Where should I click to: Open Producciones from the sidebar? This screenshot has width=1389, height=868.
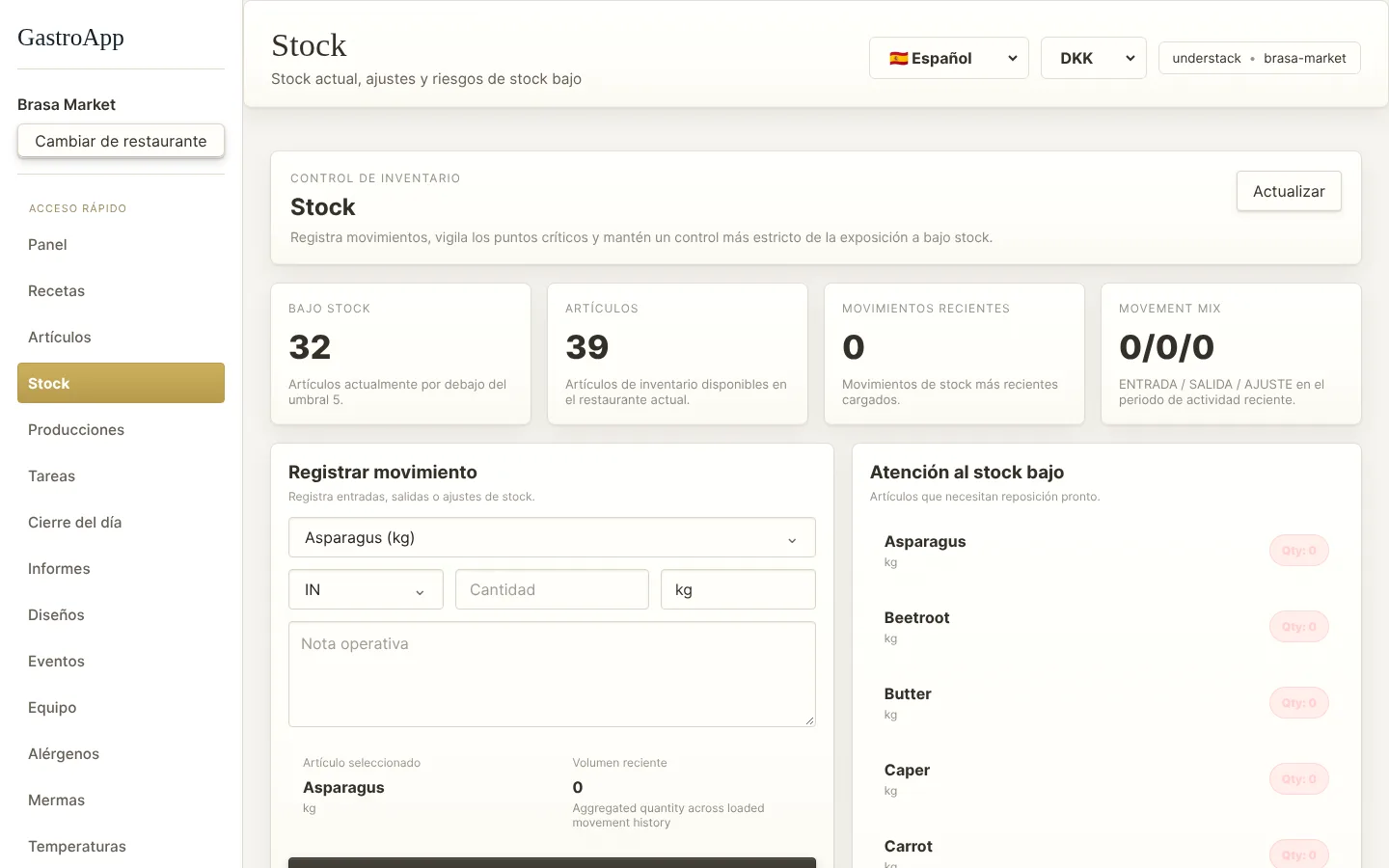(x=121, y=430)
